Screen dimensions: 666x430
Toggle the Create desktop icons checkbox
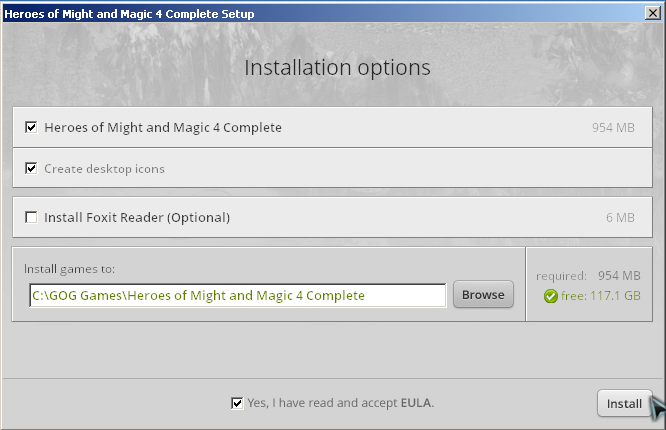coord(31,168)
